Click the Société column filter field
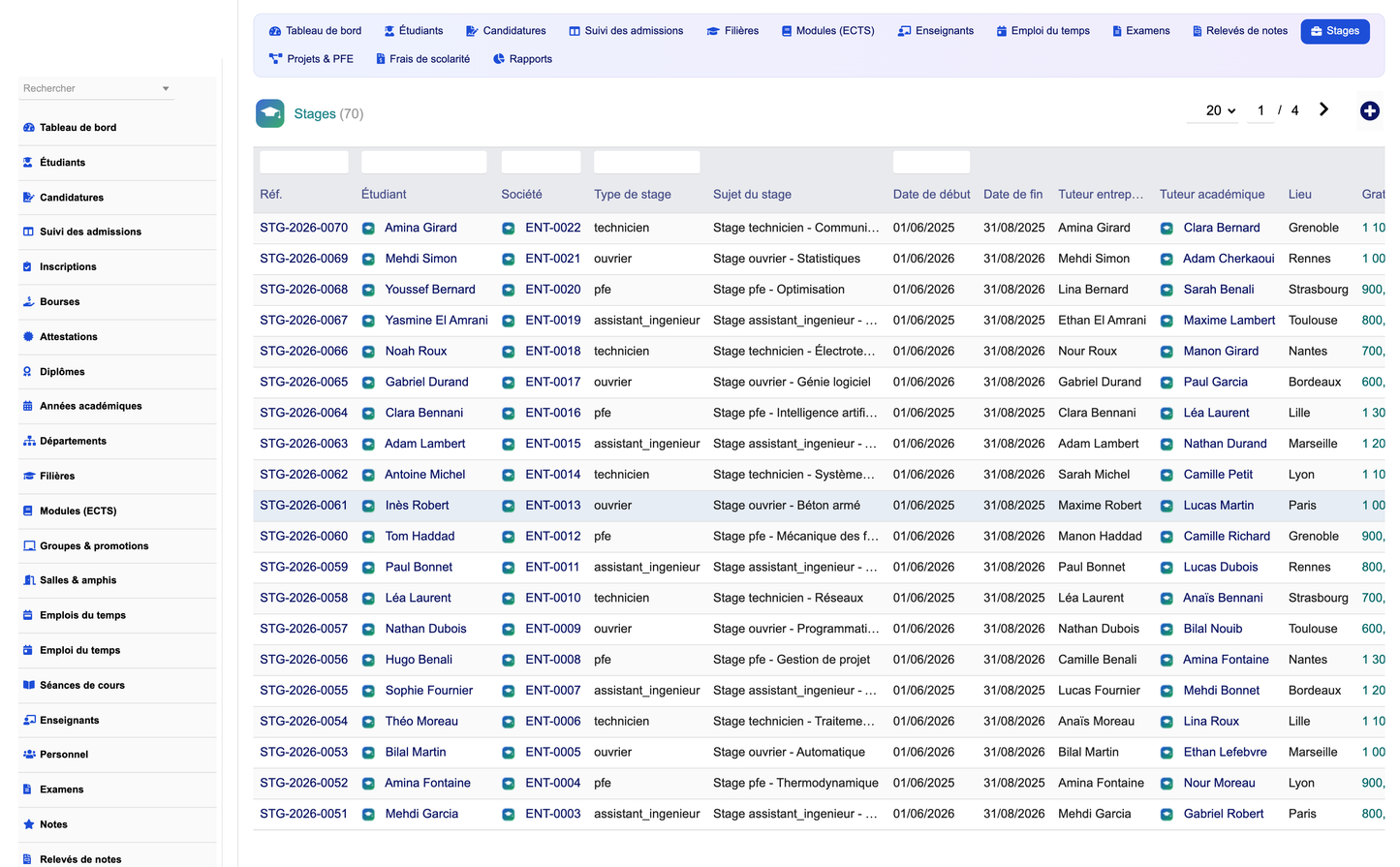Screen dimensions: 1400x867 click(541, 162)
